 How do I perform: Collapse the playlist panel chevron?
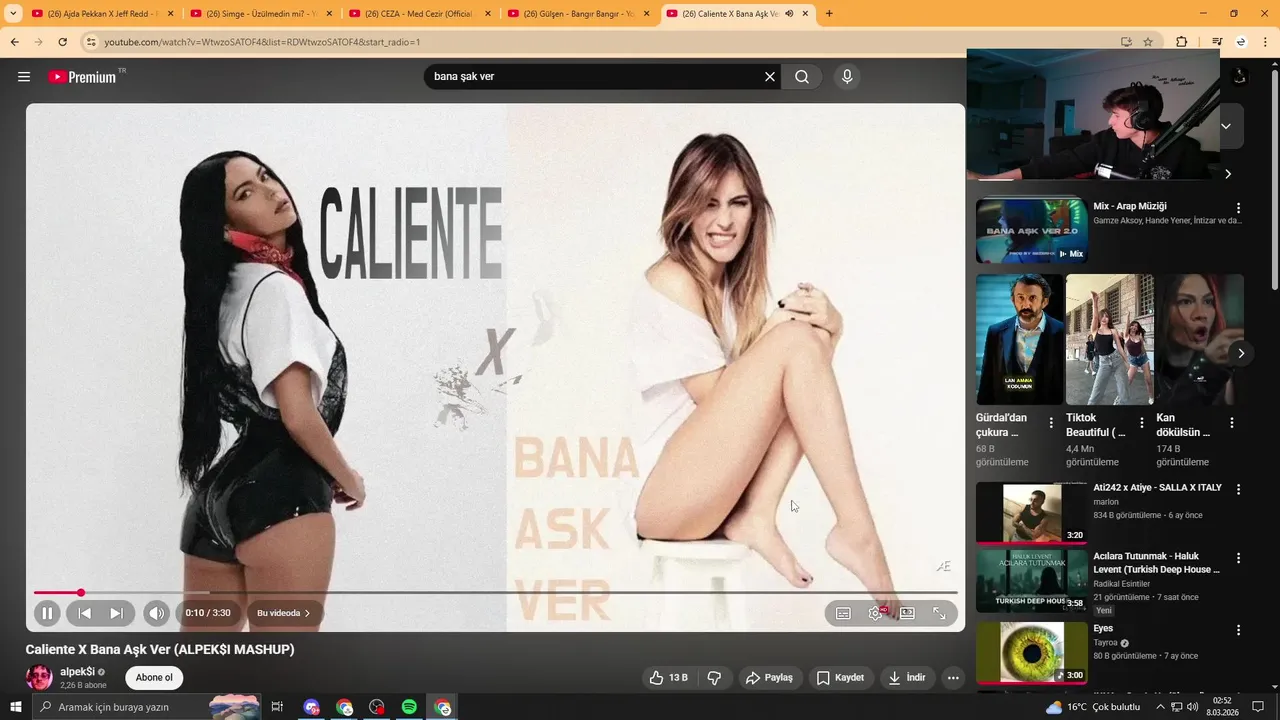[x=1226, y=126]
